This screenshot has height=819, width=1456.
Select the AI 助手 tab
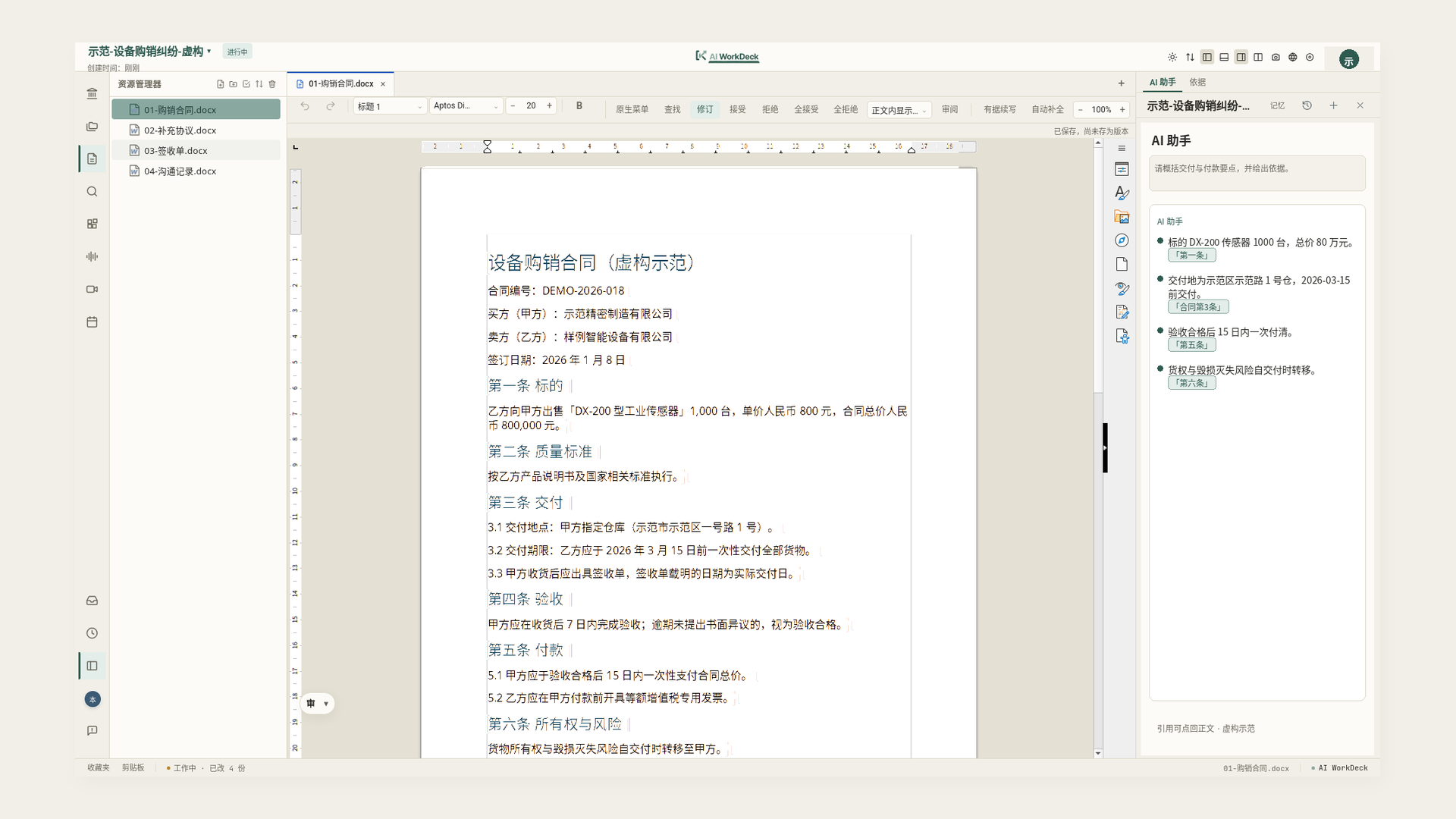(1163, 82)
